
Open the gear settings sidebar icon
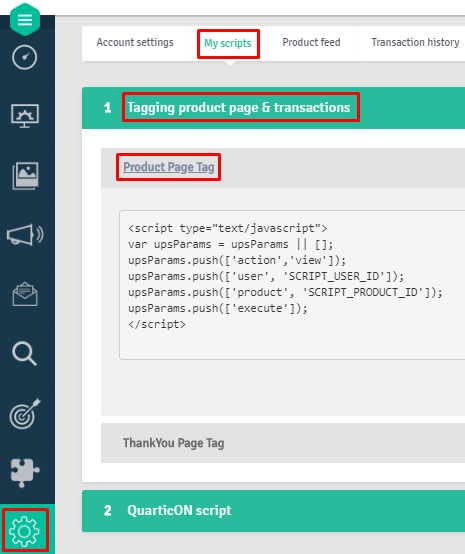(x=24, y=531)
